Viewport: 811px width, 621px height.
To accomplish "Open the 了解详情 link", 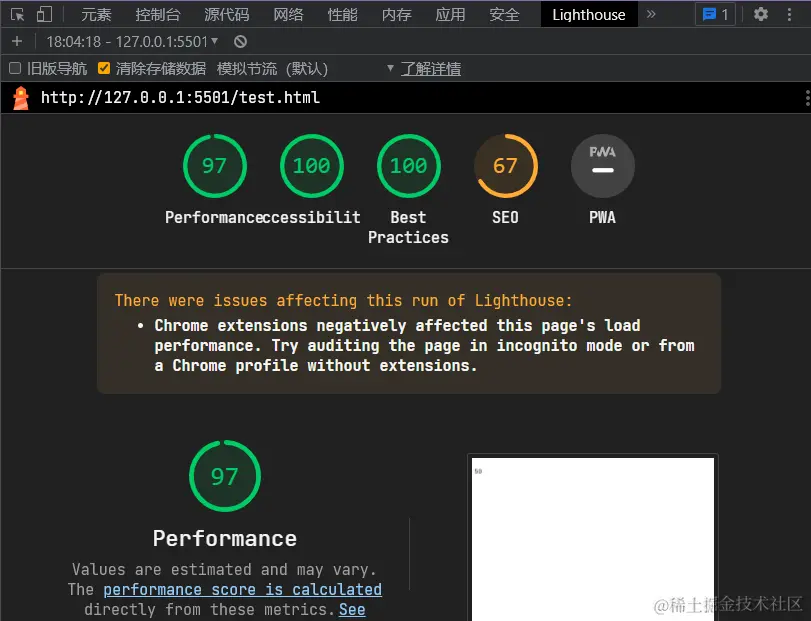I will click(x=431, y=69).
